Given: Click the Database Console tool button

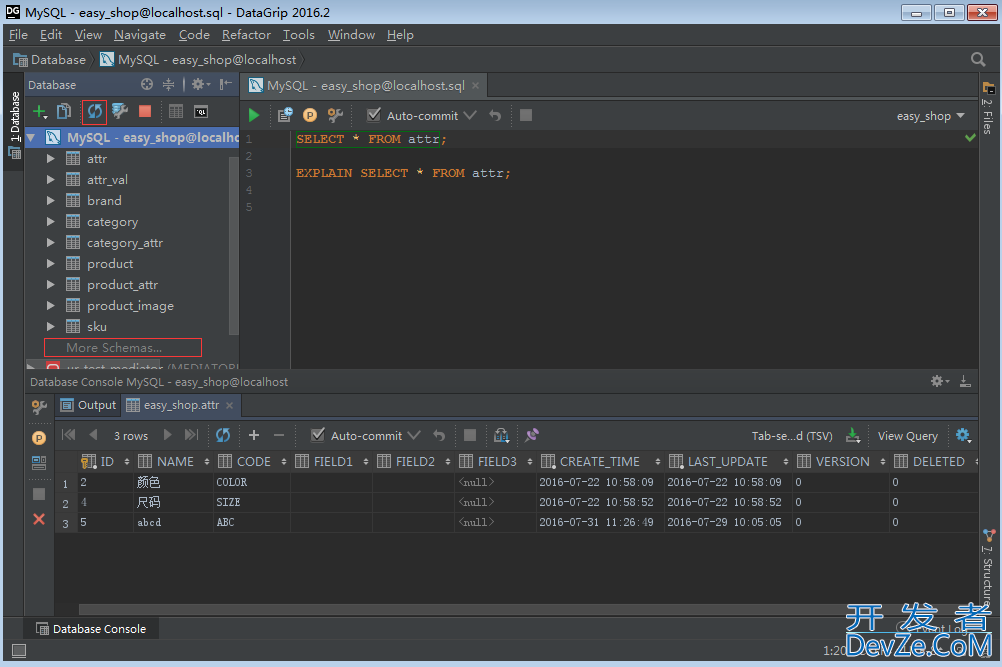Looking at the screenshot, I should (x=91, y=629).
